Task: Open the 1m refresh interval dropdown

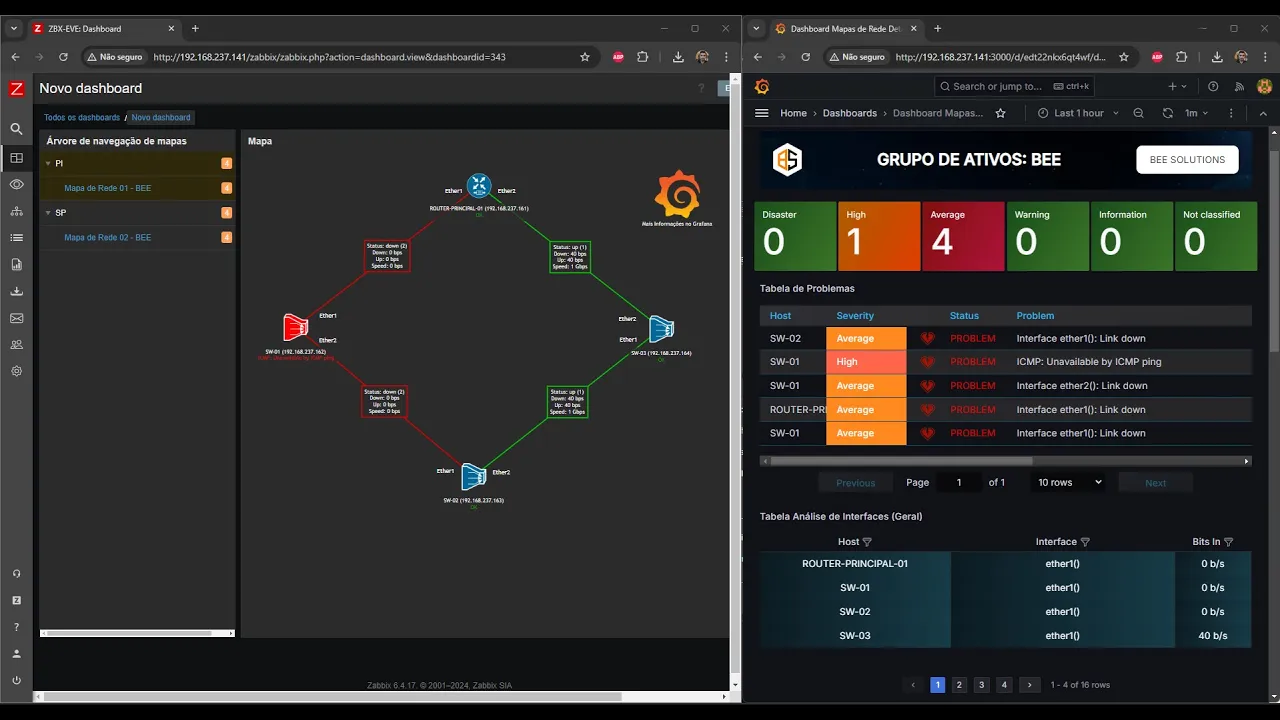Action: click(1197, 113)
